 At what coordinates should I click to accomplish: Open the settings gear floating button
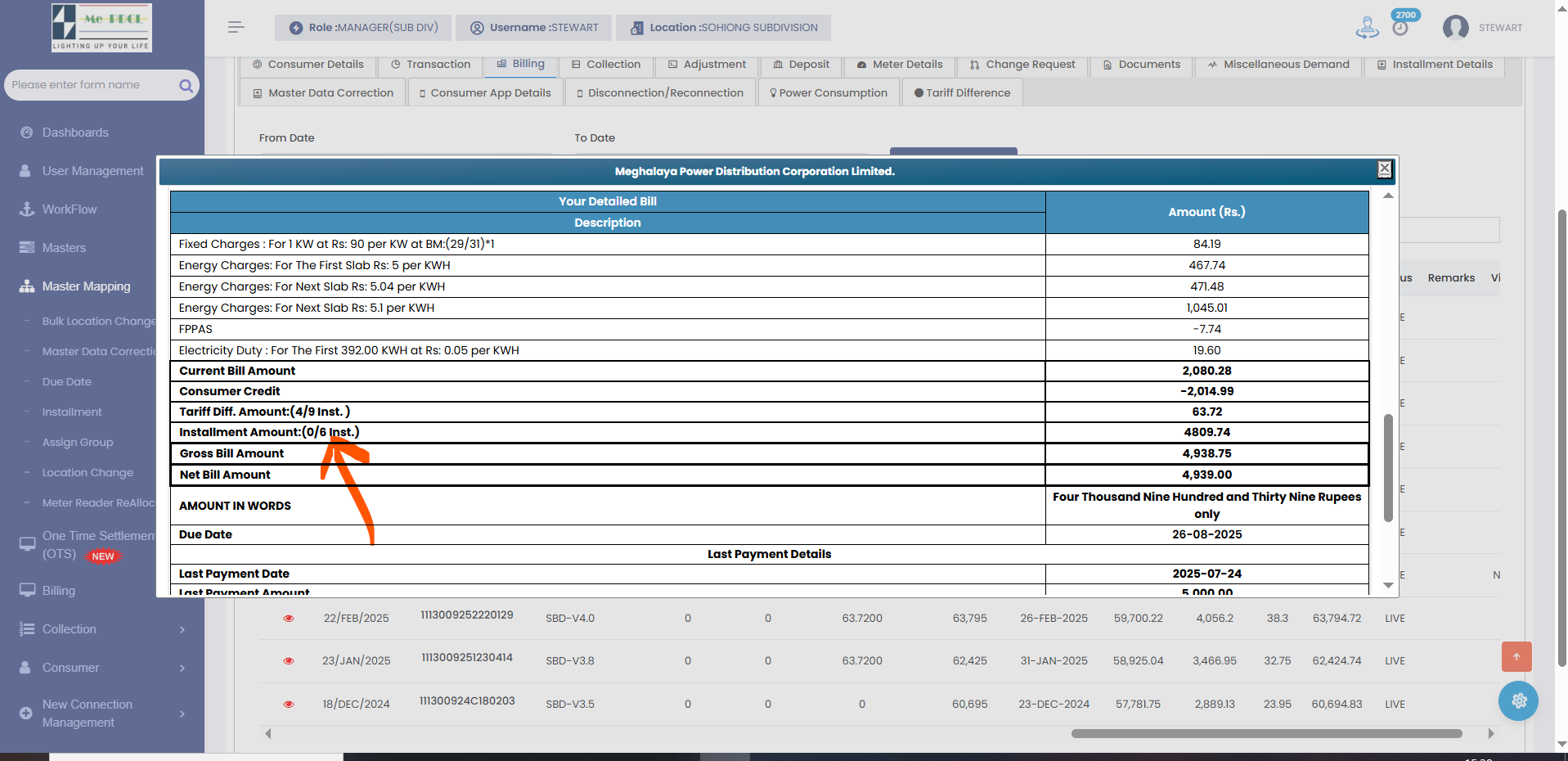[x=1518, y=700]
